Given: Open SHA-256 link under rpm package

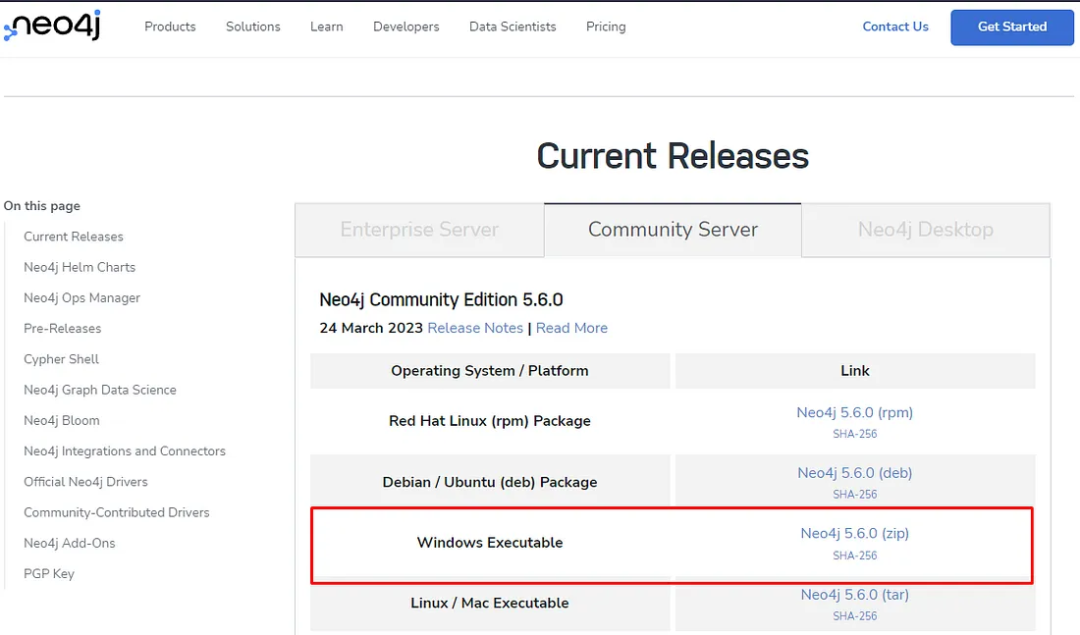Looking at the screenshot, I should (855, 434).
